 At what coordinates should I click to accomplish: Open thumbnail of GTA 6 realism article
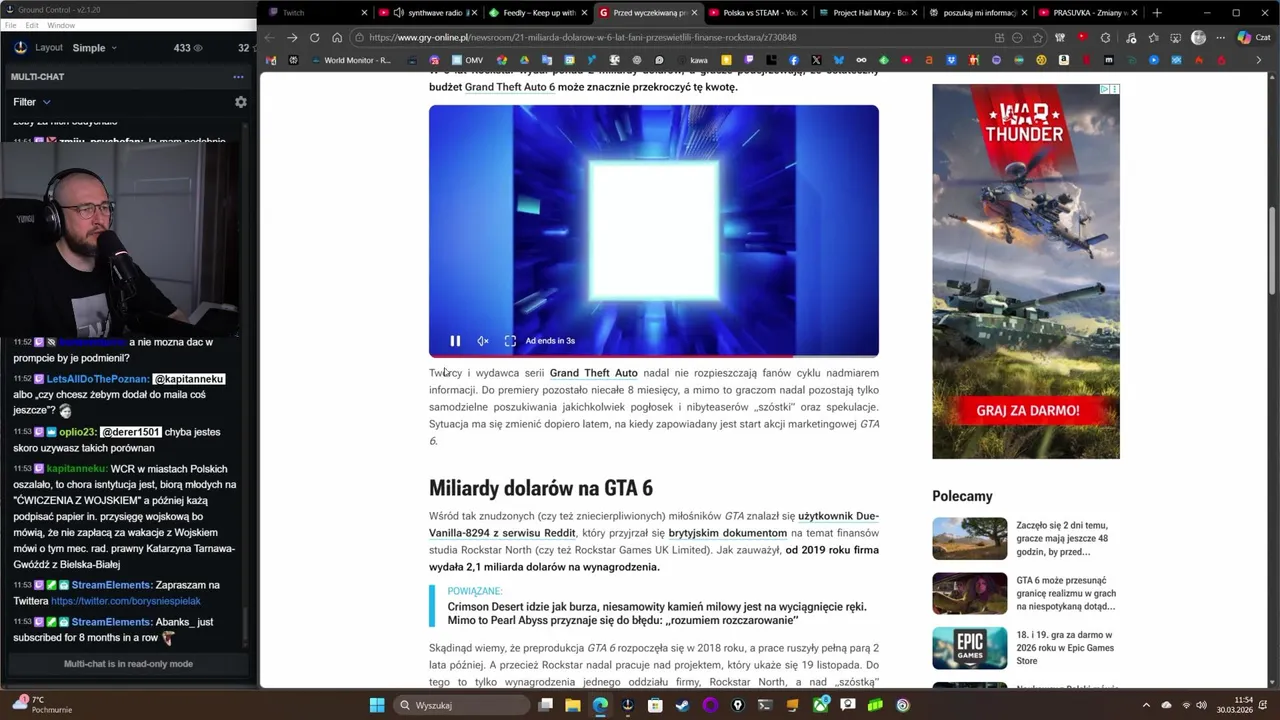coord(969,593)
